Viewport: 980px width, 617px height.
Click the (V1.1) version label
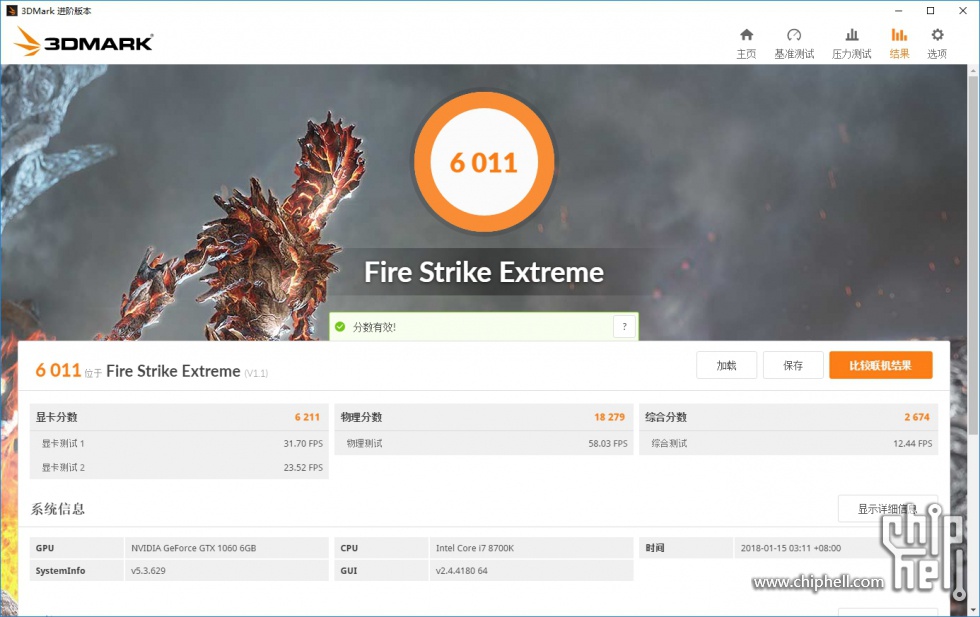[x=256, y=373]
